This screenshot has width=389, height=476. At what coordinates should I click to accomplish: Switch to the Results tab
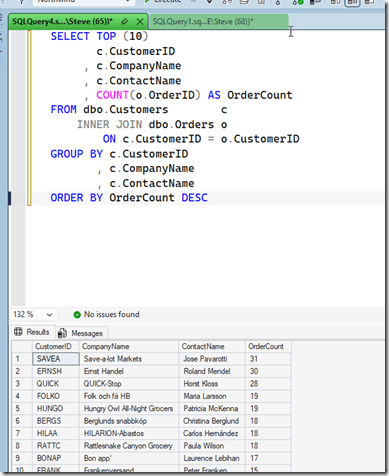point(32,332)
